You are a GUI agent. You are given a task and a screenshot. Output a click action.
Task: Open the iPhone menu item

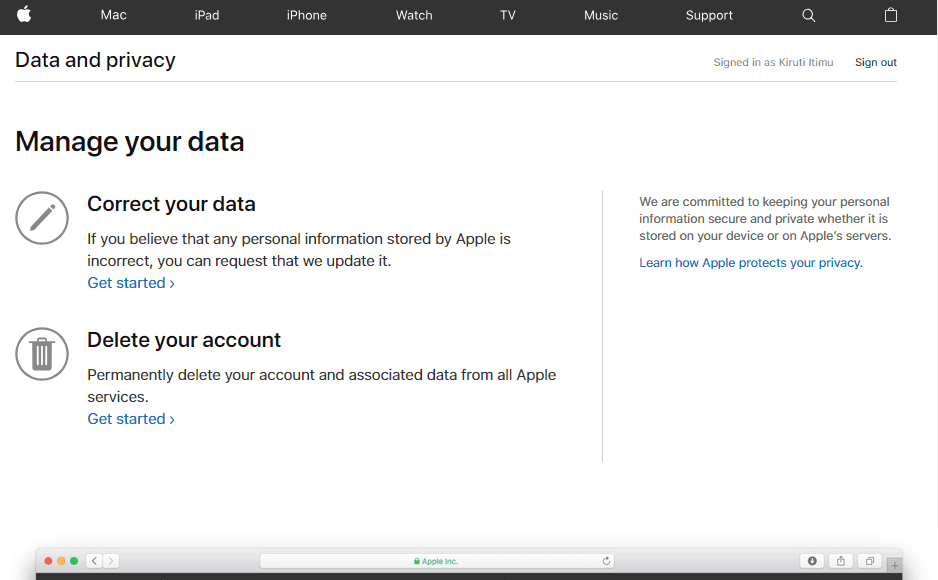tap(306, 15)
